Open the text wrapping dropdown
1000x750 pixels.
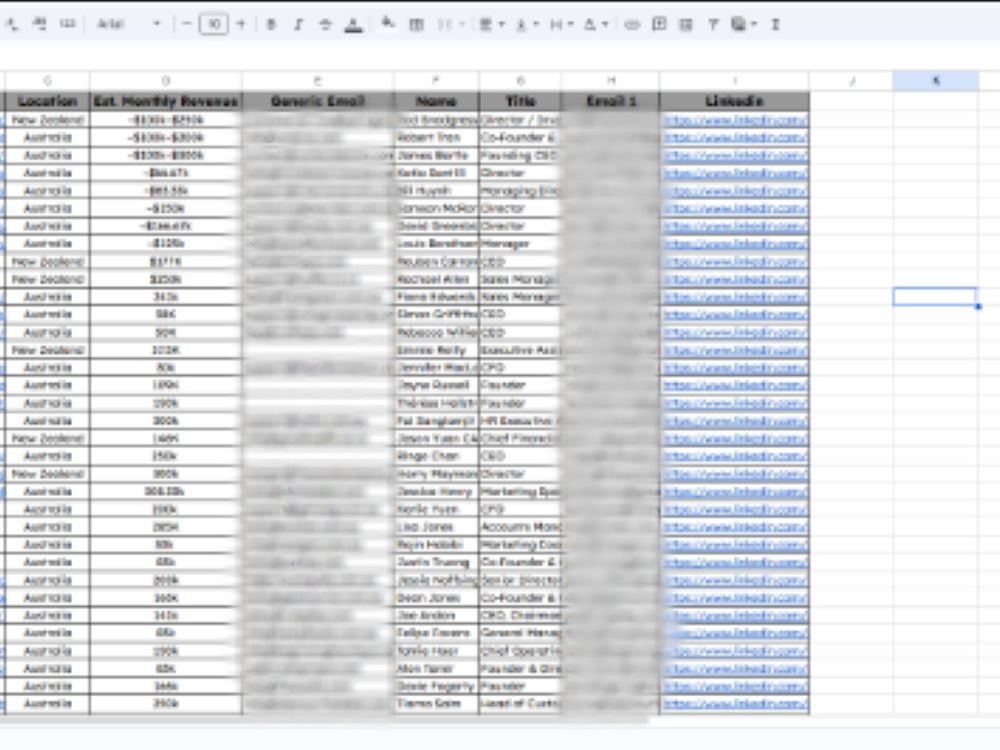(561, 24)
